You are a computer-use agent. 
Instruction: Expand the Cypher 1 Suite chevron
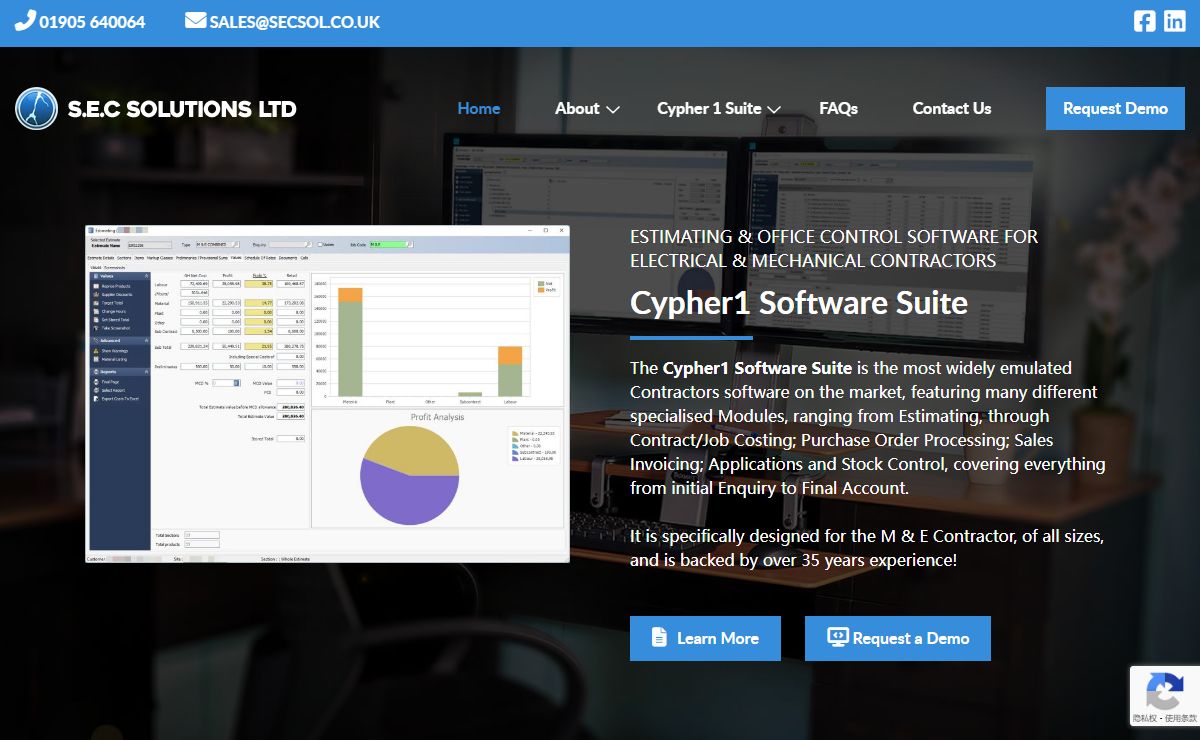774,109
